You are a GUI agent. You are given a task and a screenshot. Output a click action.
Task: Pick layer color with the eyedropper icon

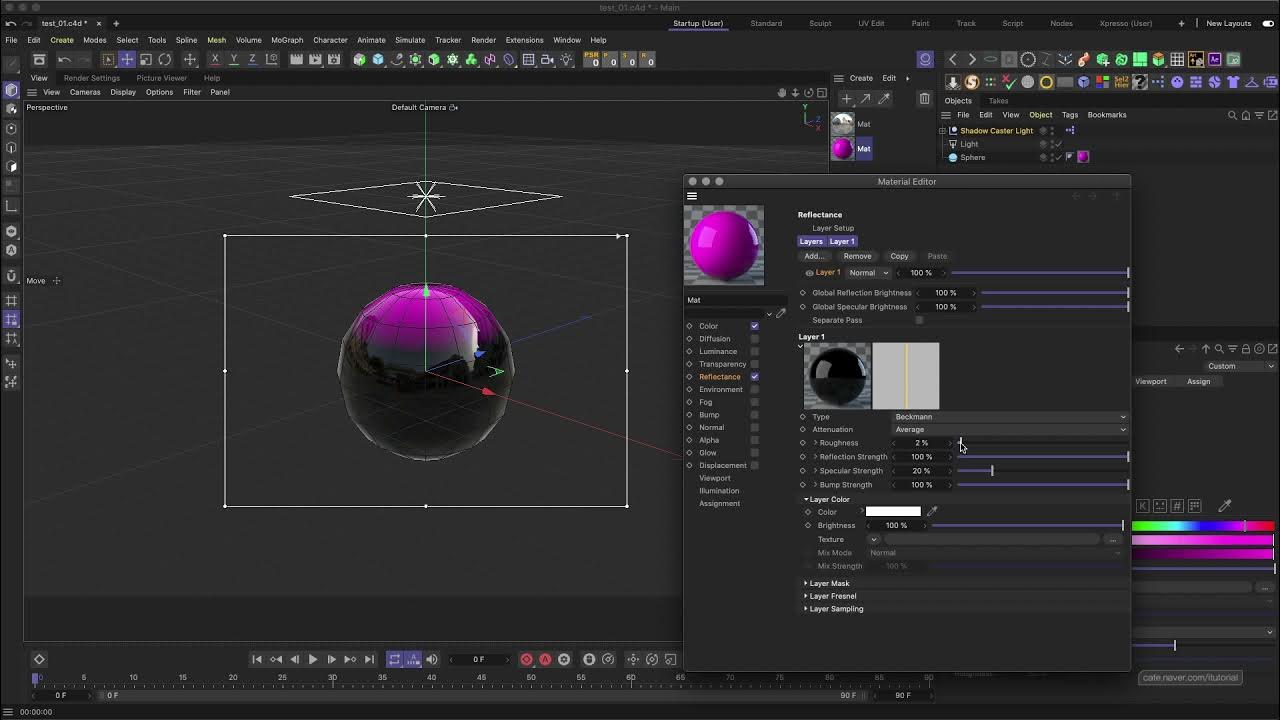pyautogui.click(x=932, y=512)
